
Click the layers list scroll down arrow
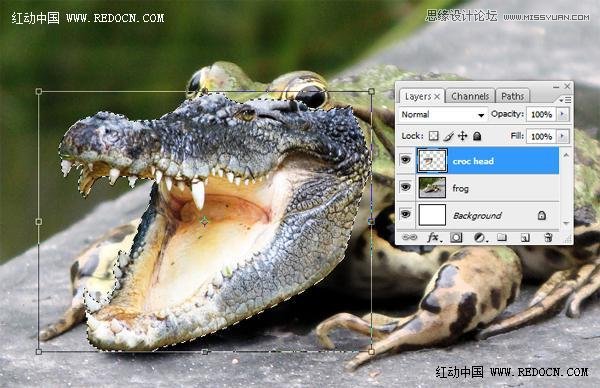[566, 223]
